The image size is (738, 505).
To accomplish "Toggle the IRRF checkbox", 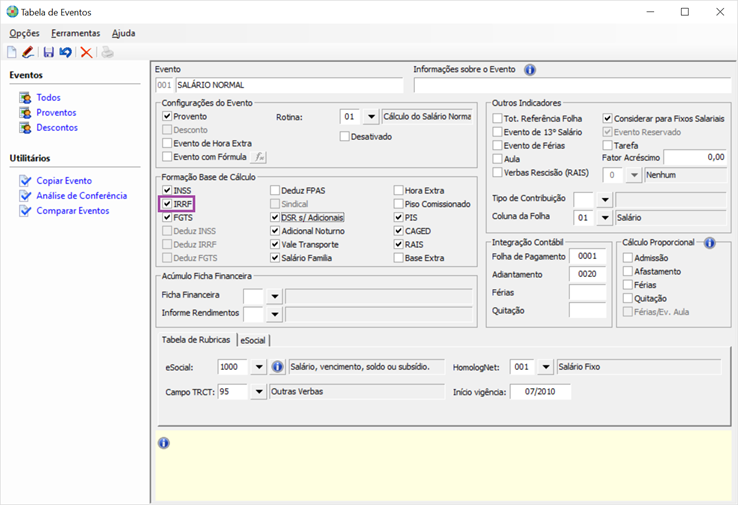I will tap(167, 204).
